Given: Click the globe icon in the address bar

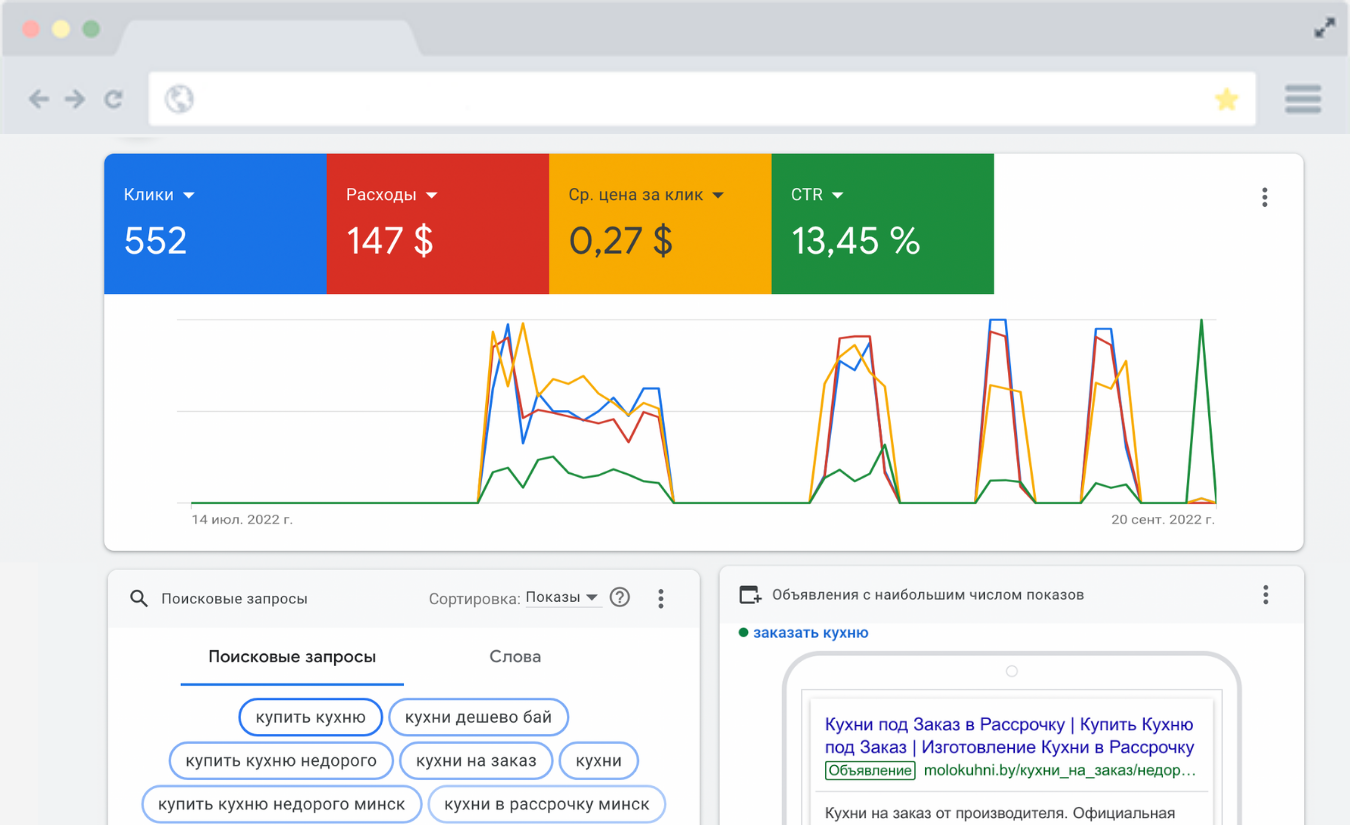Looking at the screenshot, I should 179,99.
